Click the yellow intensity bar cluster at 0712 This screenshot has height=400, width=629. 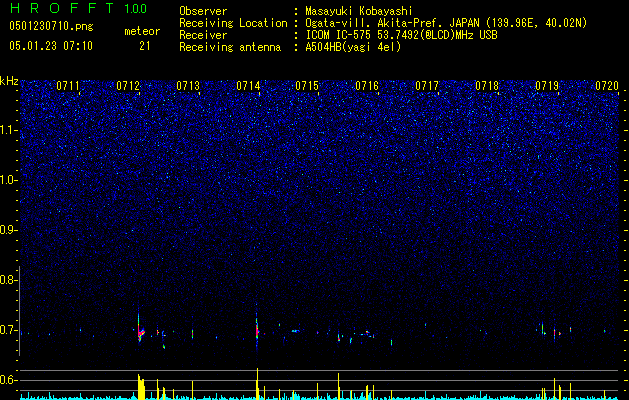141,387
